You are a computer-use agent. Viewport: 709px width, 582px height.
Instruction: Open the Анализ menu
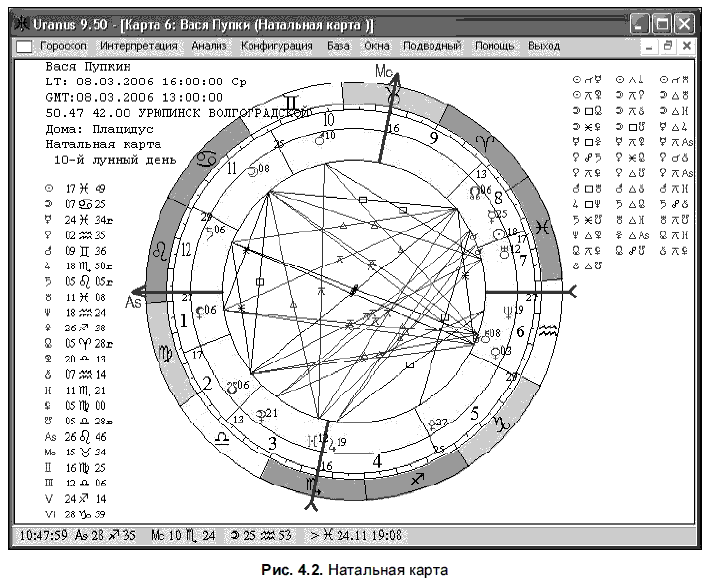[x=209, y=46]
